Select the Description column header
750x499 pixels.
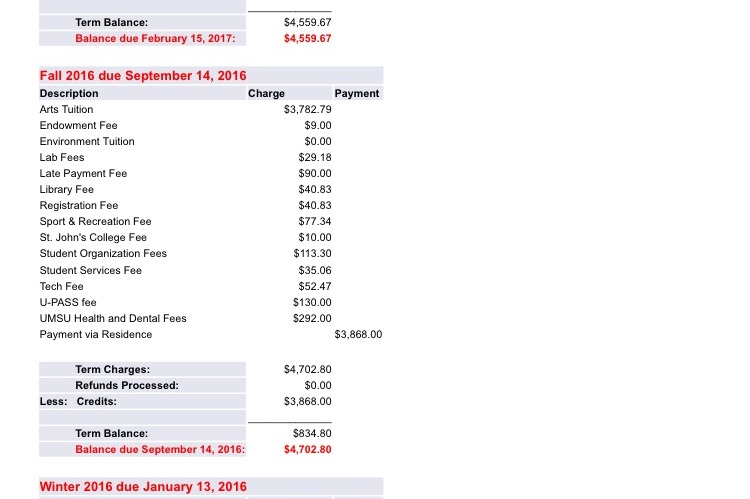click(x=69, y=93)
